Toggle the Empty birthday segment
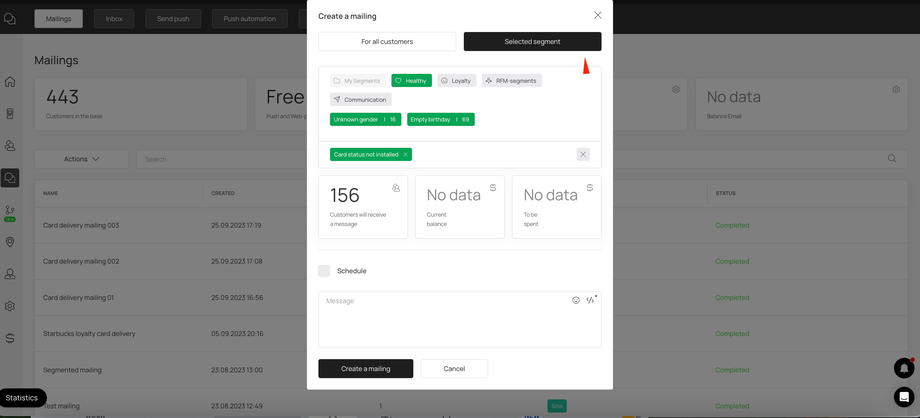 (x=441, y=119)
